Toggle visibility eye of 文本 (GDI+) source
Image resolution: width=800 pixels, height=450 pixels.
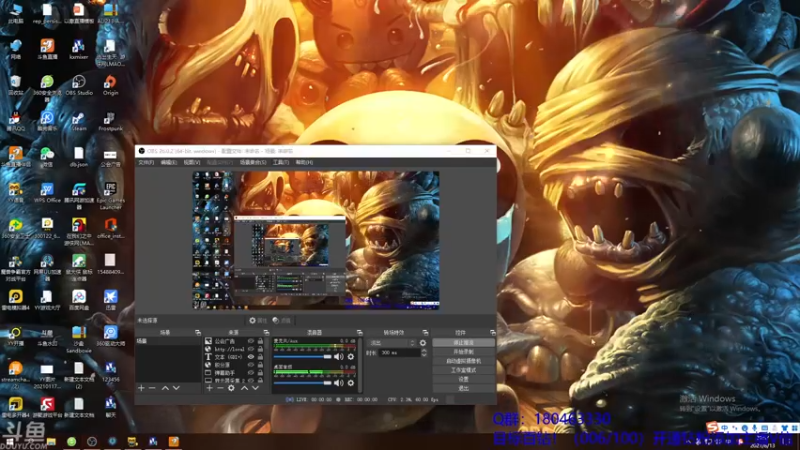251,357
